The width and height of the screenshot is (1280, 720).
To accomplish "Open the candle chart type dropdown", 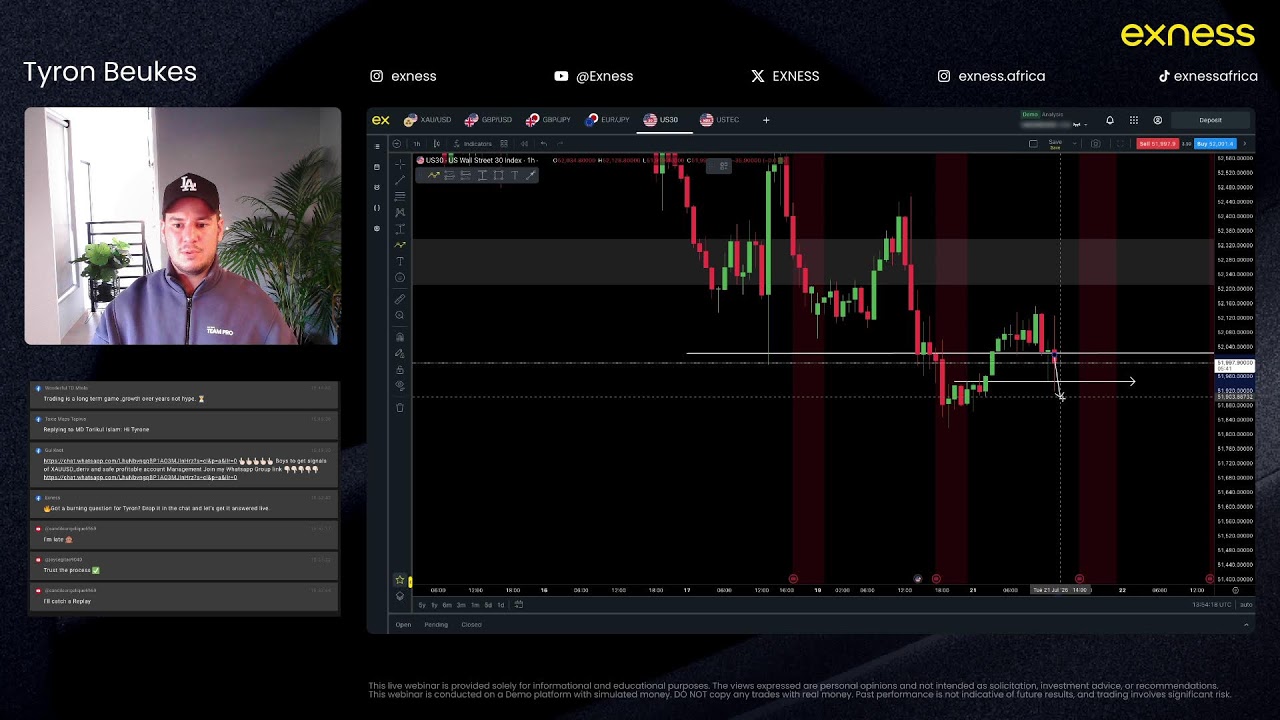I will pos(437,143).
